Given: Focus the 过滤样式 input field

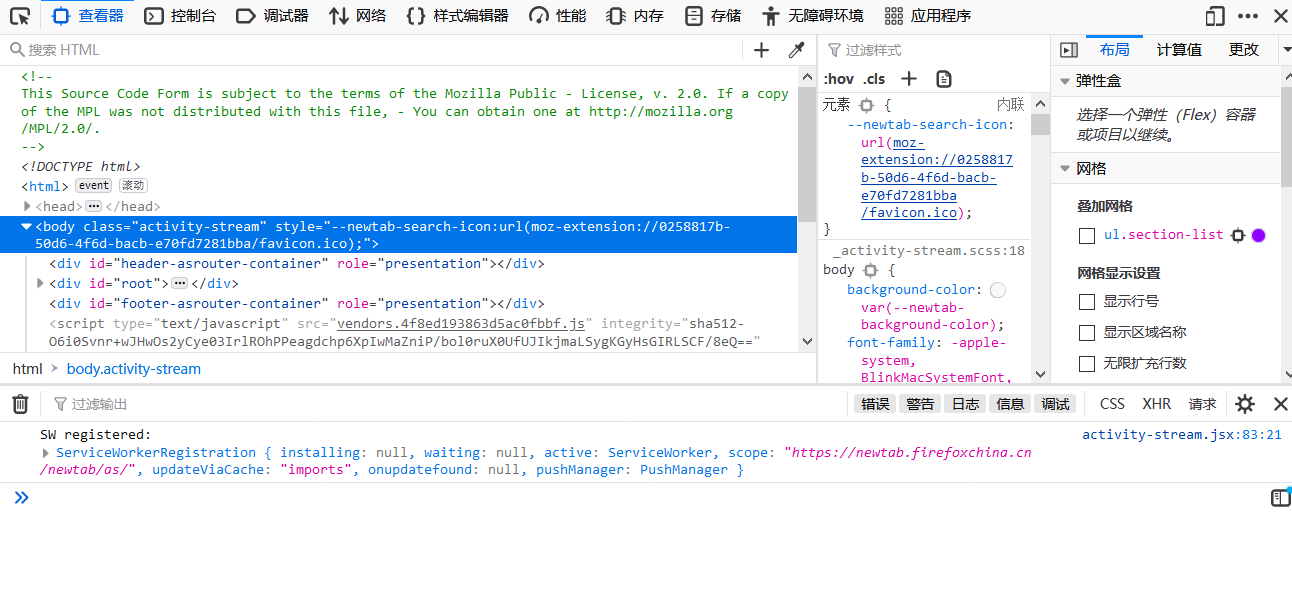Looking at the screenshot, I should pyautogui.click(x=935, y=50).
